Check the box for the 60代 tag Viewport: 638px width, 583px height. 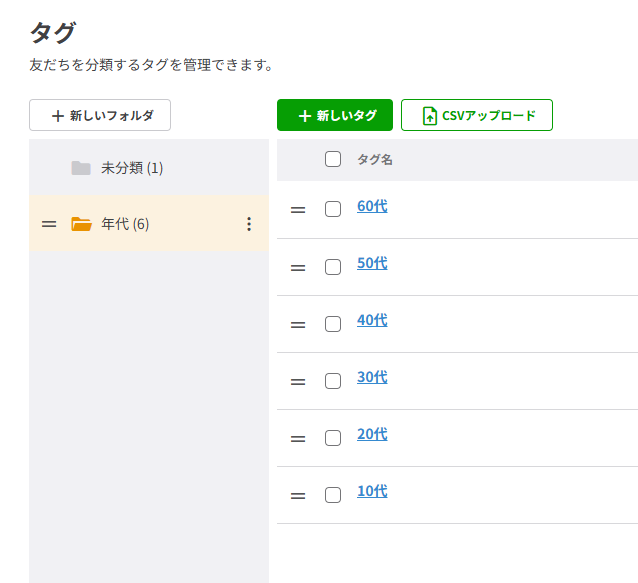(x=333, y=209)
